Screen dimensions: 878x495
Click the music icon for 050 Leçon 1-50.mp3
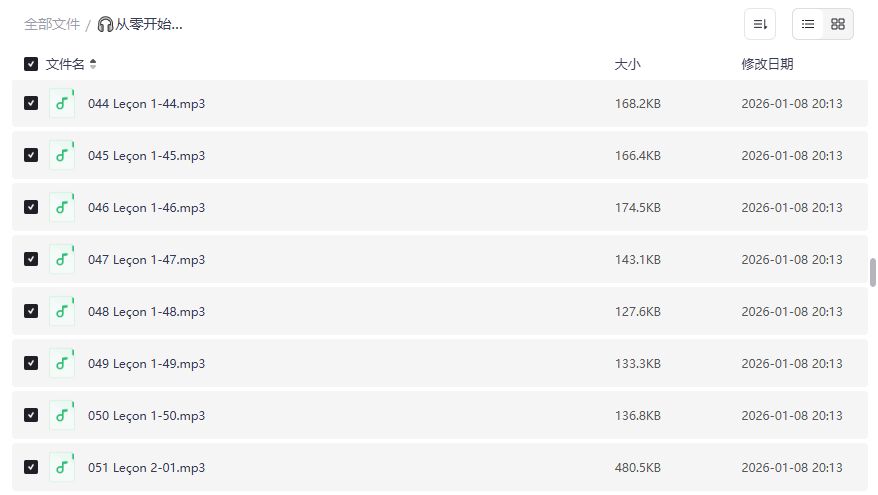62,415
